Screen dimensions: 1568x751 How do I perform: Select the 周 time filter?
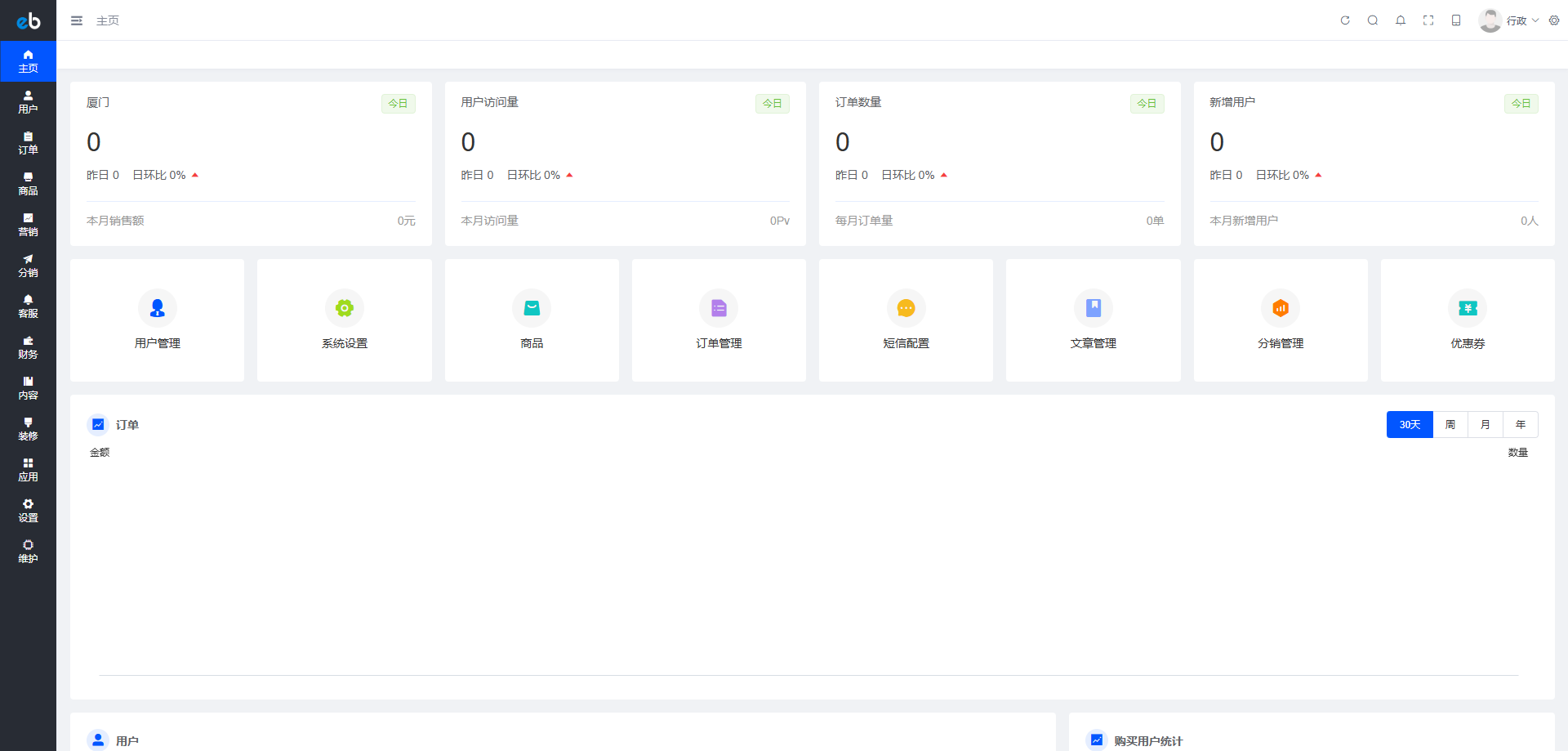coord(1451,424)
